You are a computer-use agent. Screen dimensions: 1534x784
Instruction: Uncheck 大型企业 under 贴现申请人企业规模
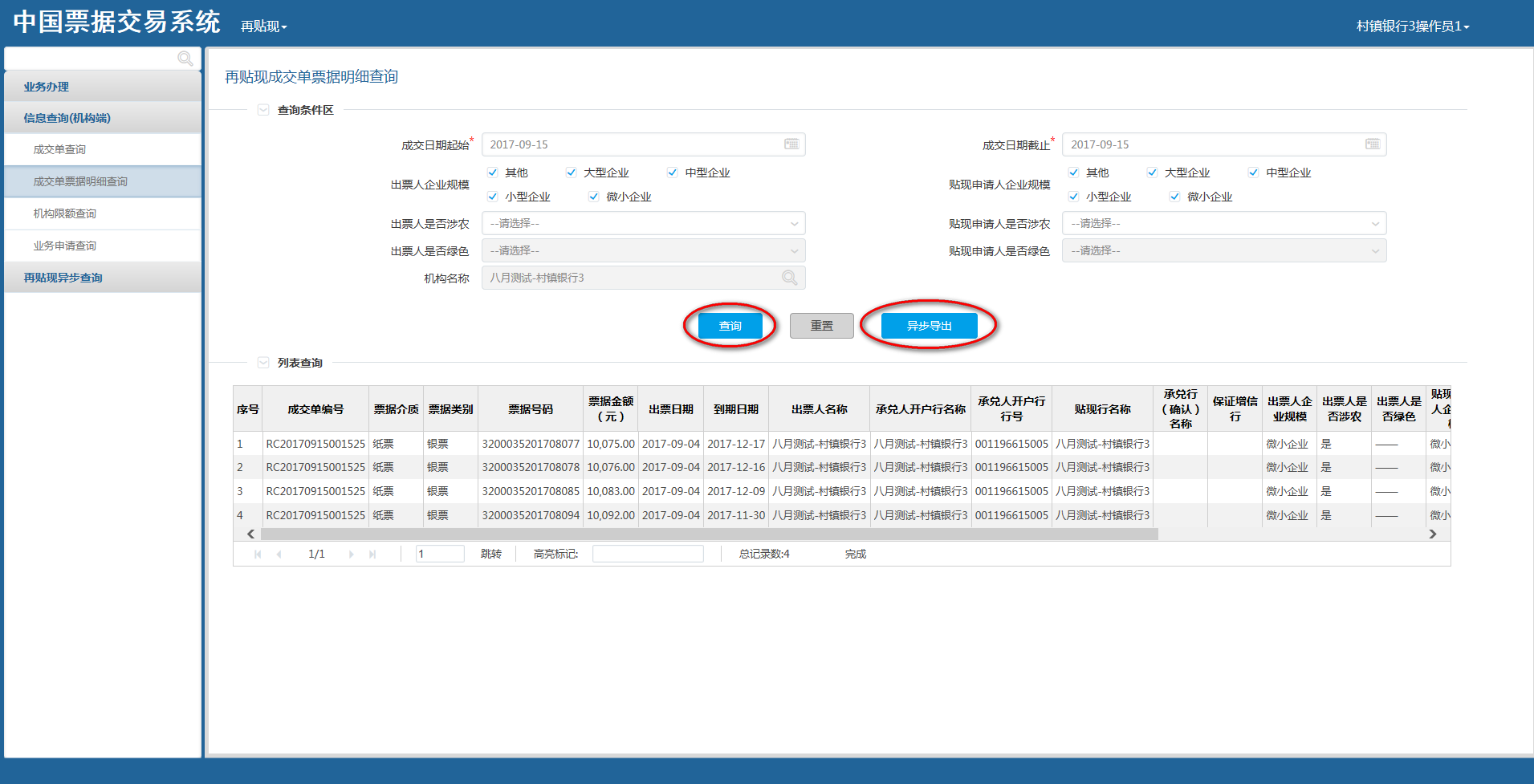(1153, 173)
